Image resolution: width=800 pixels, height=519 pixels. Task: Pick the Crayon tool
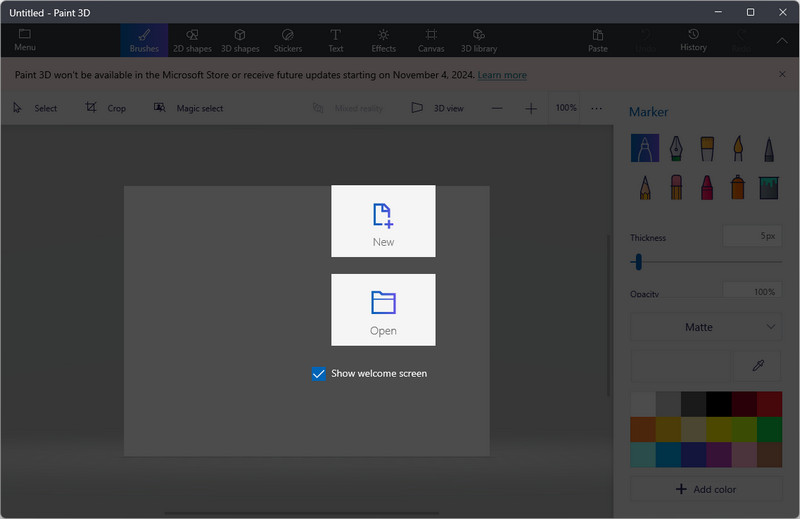(707, 187)
